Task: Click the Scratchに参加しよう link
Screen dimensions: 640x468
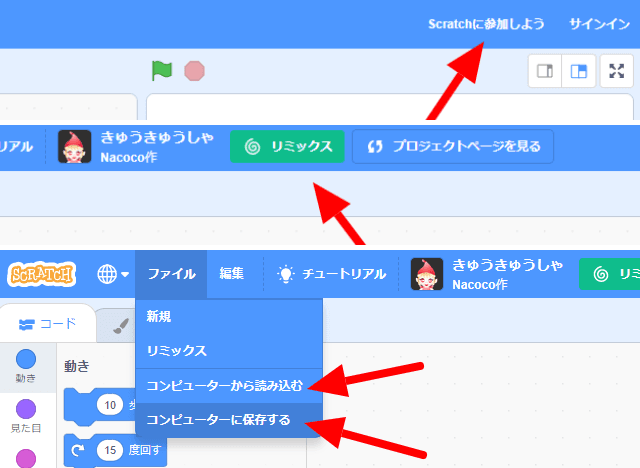Action: 486,24
